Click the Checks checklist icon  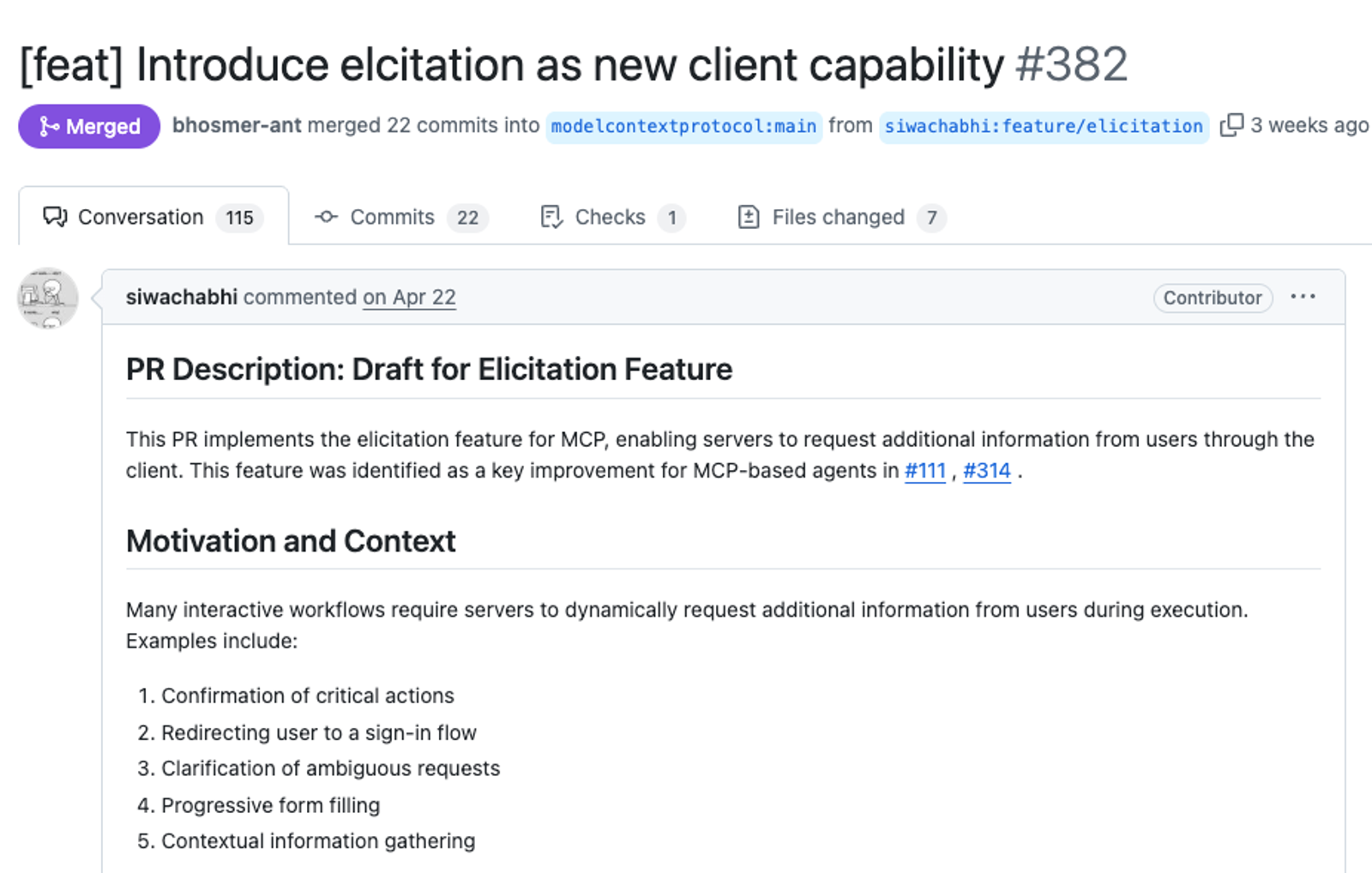tap(551, 217)
